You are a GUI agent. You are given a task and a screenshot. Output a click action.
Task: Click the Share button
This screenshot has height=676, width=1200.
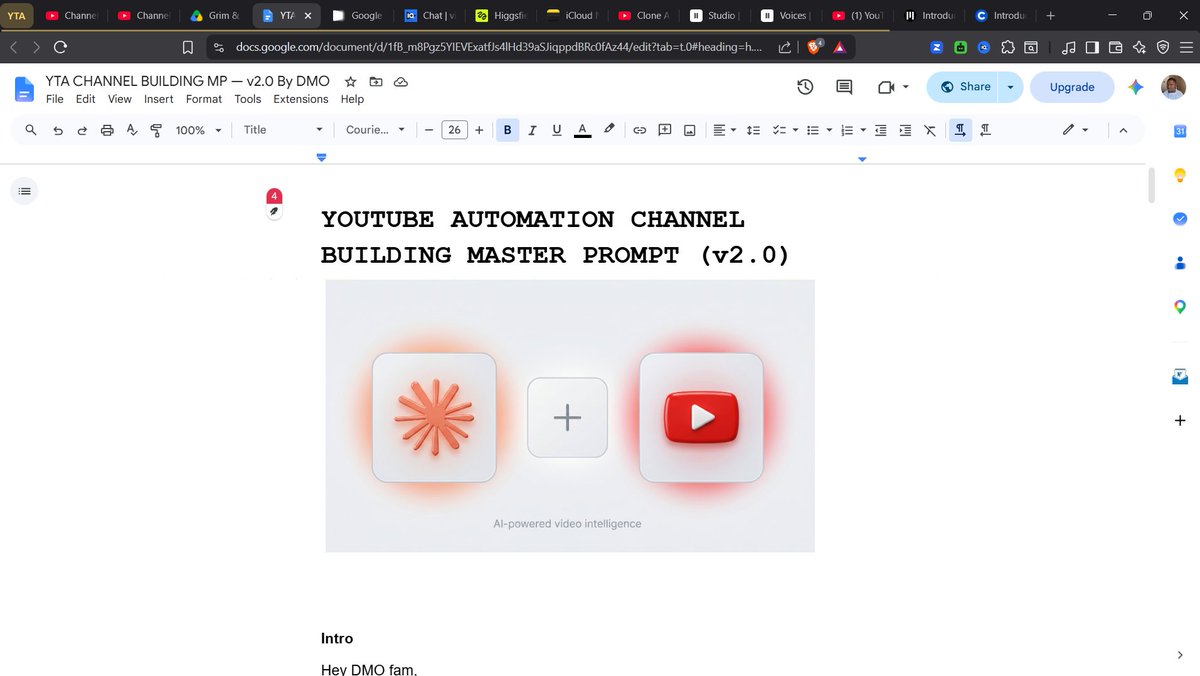[964, 87]
